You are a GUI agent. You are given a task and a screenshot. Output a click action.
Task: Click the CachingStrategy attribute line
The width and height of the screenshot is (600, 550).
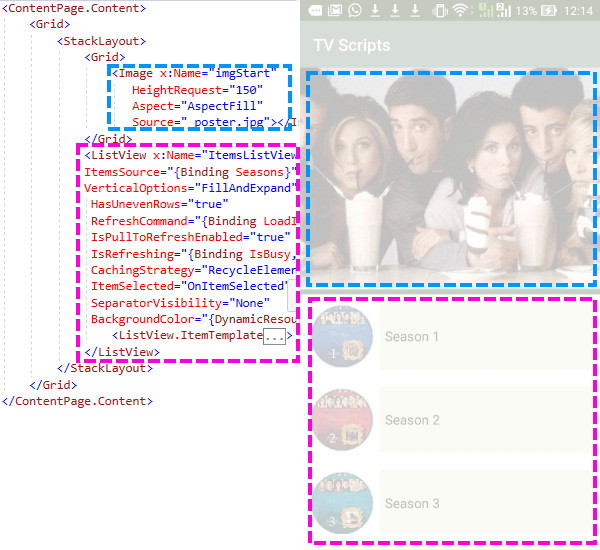point(194,270)
